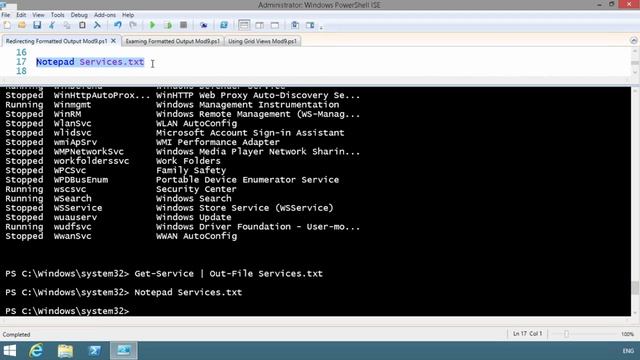The height and width of the screenshot is (360, 640).
Task: Undo the last edit
Action: [x=118, y=25]
